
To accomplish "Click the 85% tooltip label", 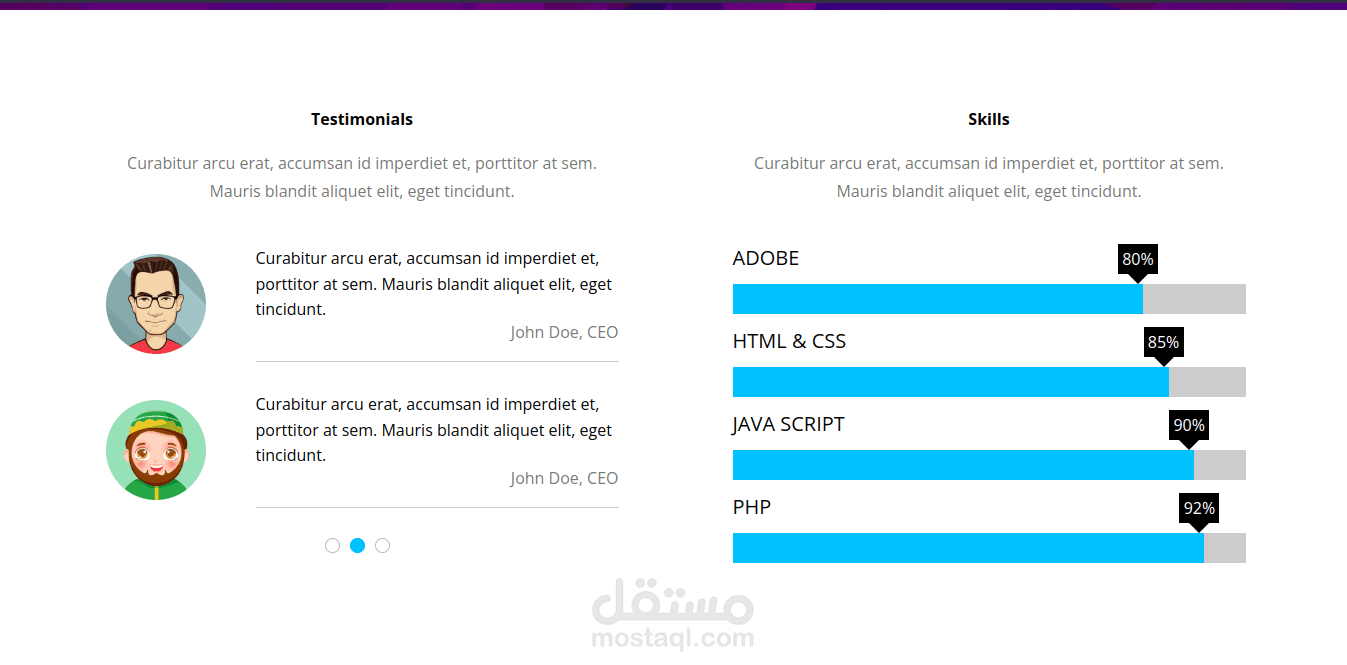I will 1163,343.
